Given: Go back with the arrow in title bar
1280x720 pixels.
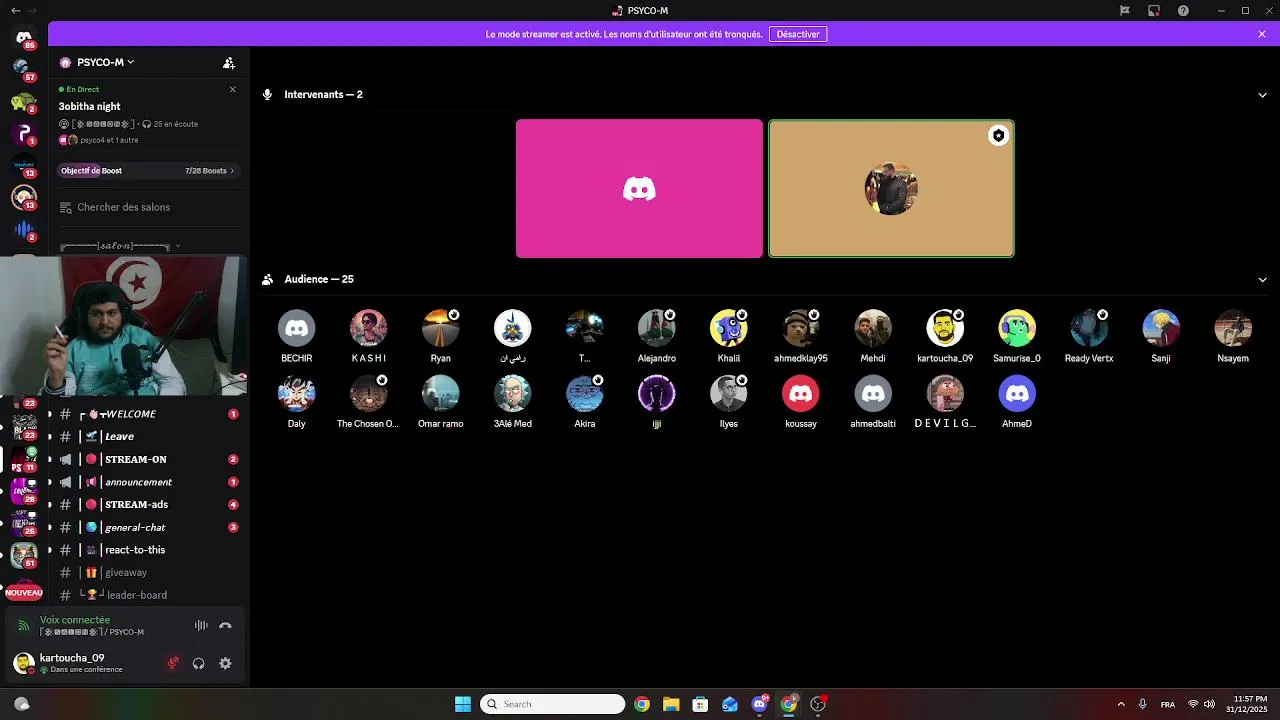Looking at the screenshot, I should (16, 10).
